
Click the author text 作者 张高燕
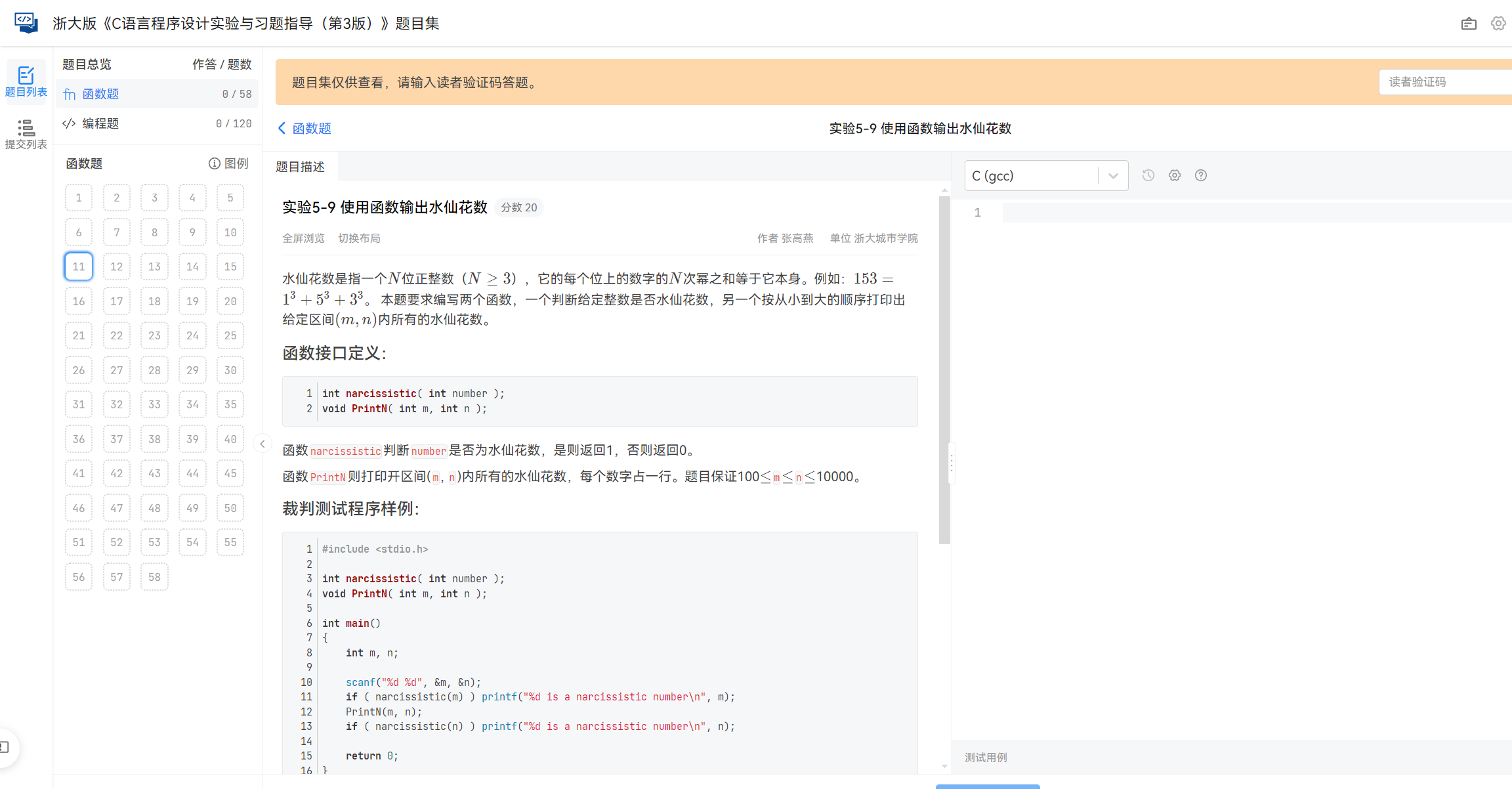pos(785,238)
